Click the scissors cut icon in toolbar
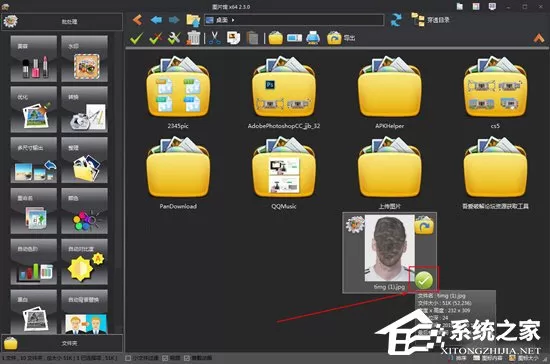Image resolution: width=550 pixels, height=364 pixels. [x=214, y=38]
